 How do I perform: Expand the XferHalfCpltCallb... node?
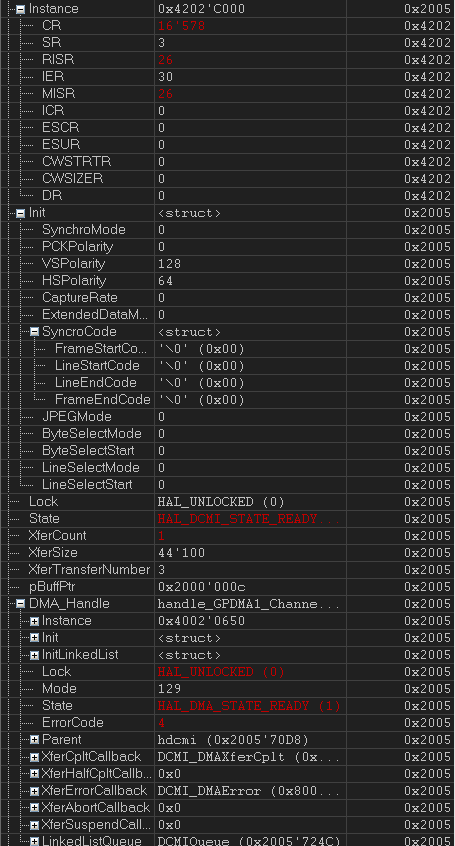point(34,774)
